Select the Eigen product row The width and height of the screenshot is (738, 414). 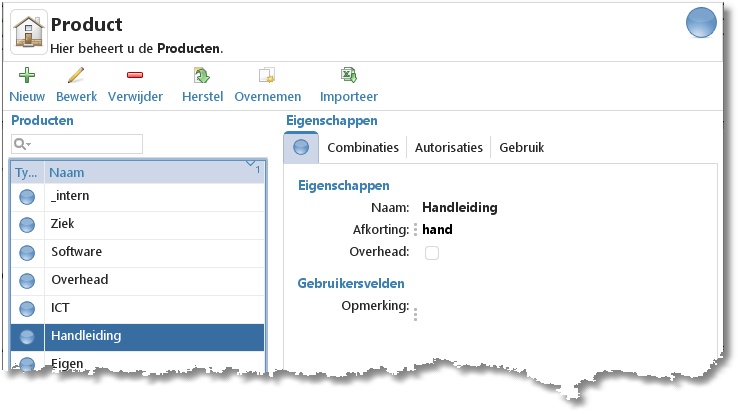137,363
